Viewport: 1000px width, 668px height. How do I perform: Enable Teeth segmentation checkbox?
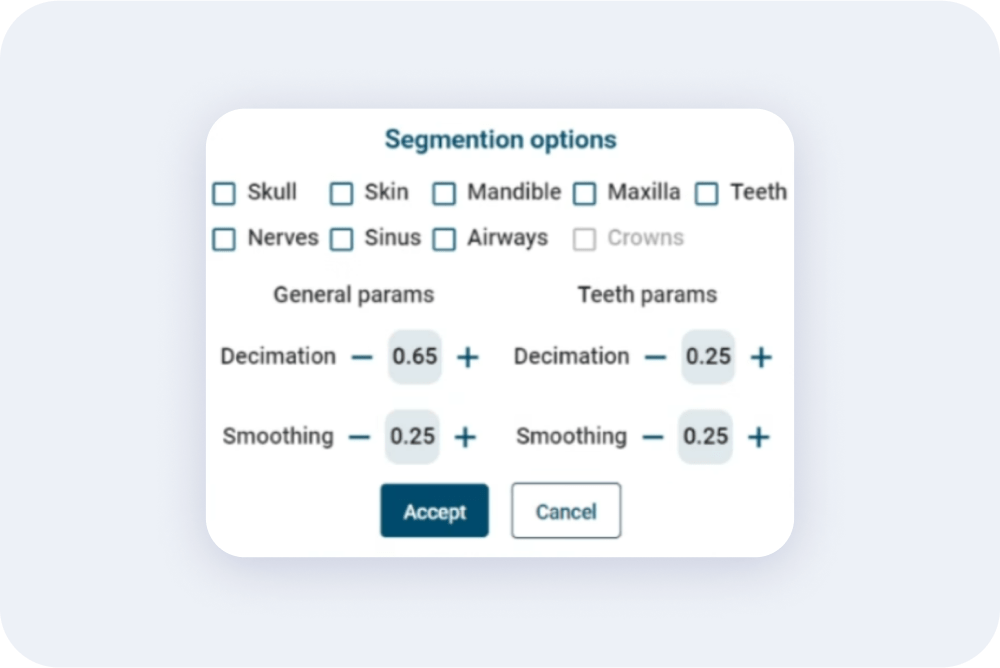tap(707, 193)
